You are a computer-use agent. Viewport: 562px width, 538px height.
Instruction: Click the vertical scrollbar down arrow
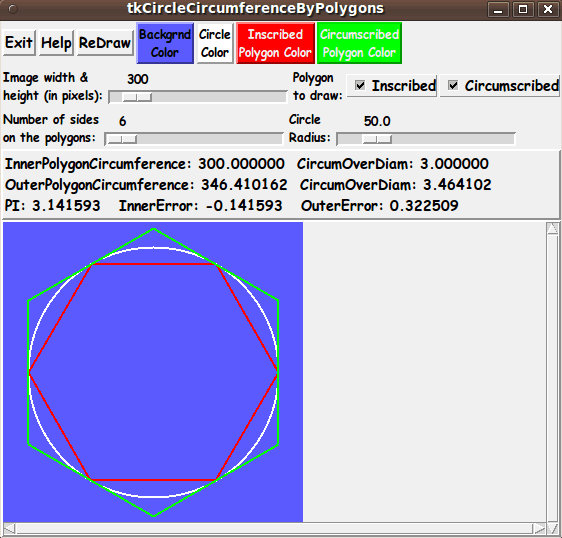pos(552,528)
